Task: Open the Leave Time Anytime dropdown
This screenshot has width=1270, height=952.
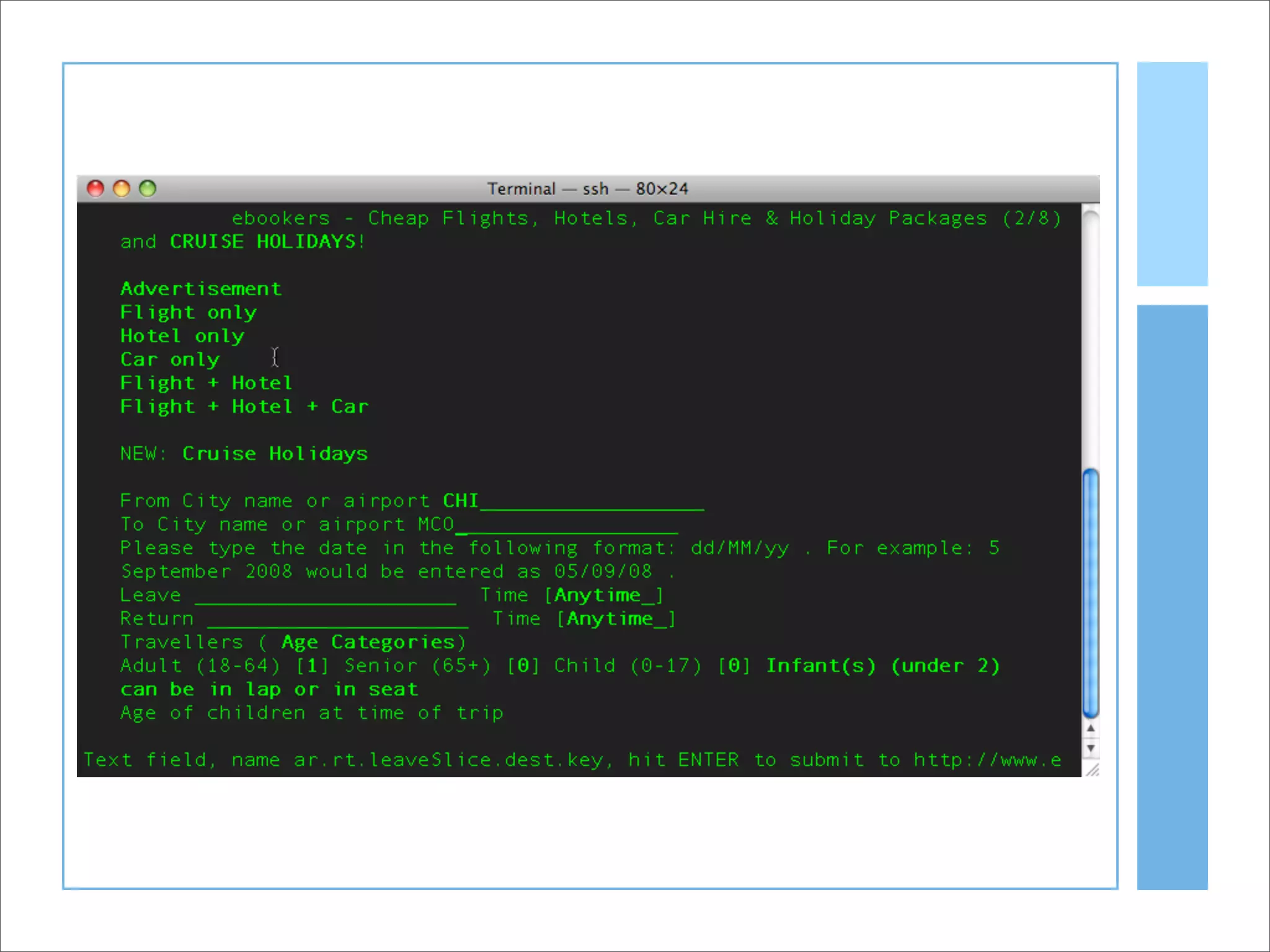Action: (604, 596)
